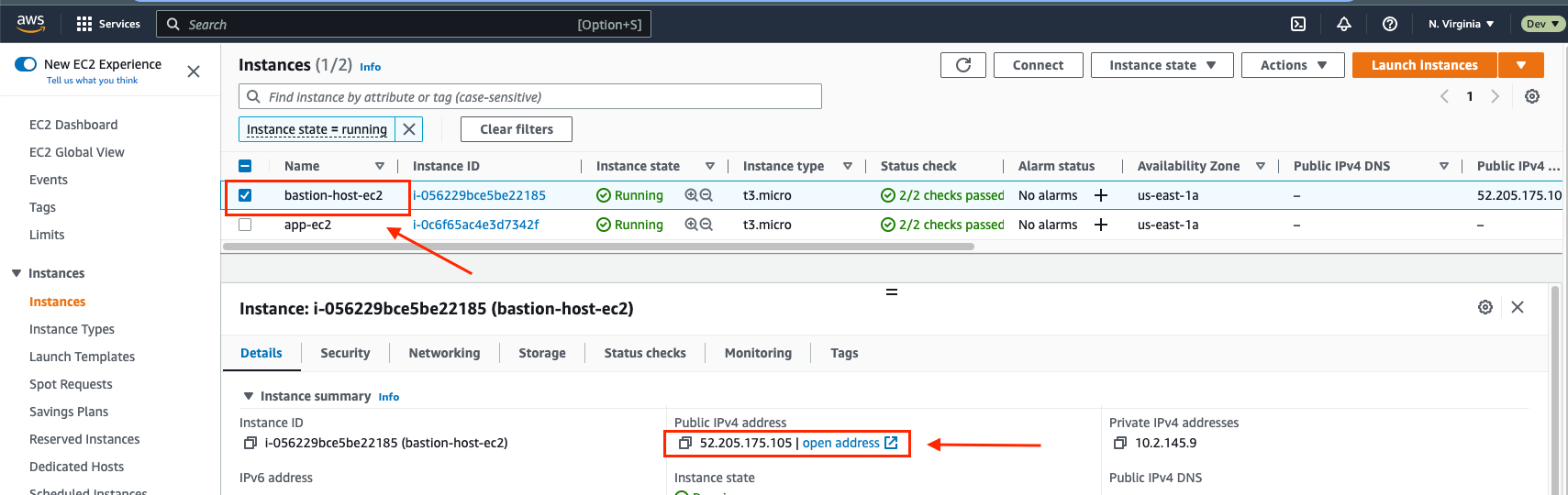The image size is (1568, 495).
Task: Open instance link i-056229bce5be22185
Action: click(x=479, y=195)
